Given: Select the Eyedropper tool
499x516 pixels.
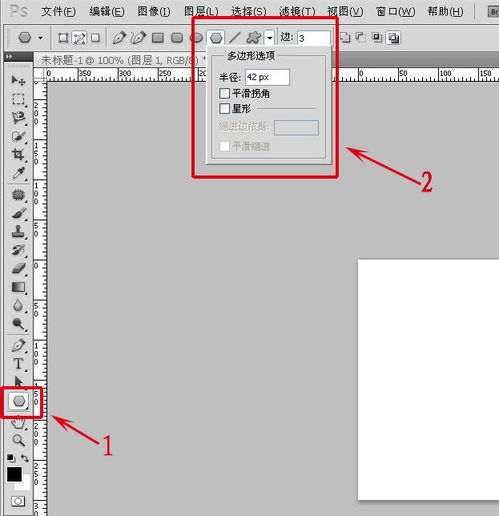Looking at the screenshot, I should click(x=18, y=173).
